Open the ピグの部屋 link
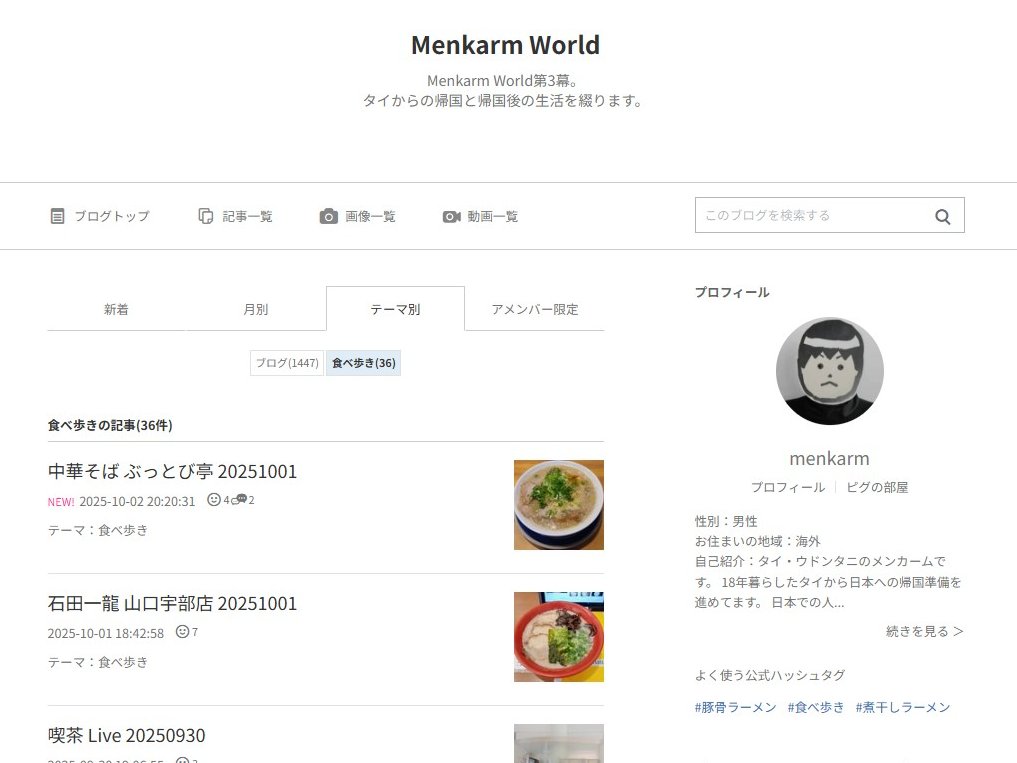1017x763 pixels. [877, 487]
